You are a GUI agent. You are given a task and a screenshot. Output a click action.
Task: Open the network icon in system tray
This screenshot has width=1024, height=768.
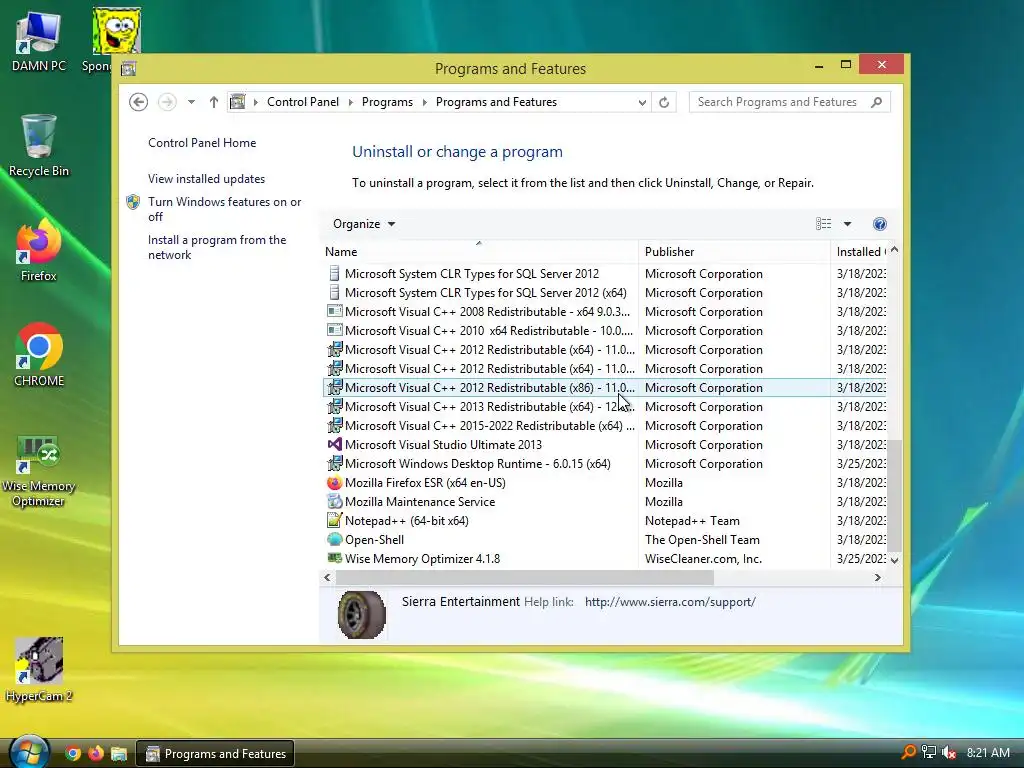coord(929,752)
